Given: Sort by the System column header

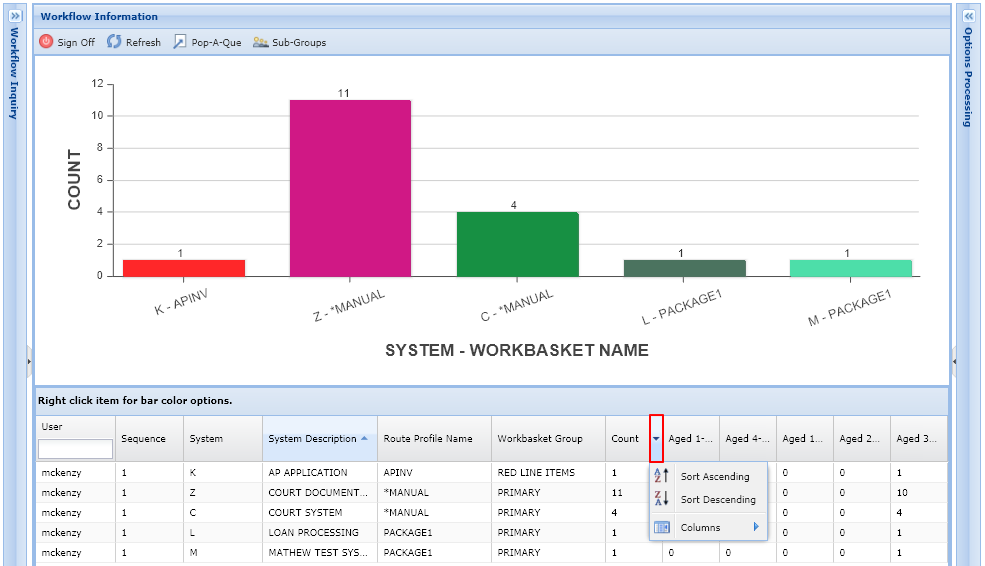Looking at the screenshot, I should 223,438.
